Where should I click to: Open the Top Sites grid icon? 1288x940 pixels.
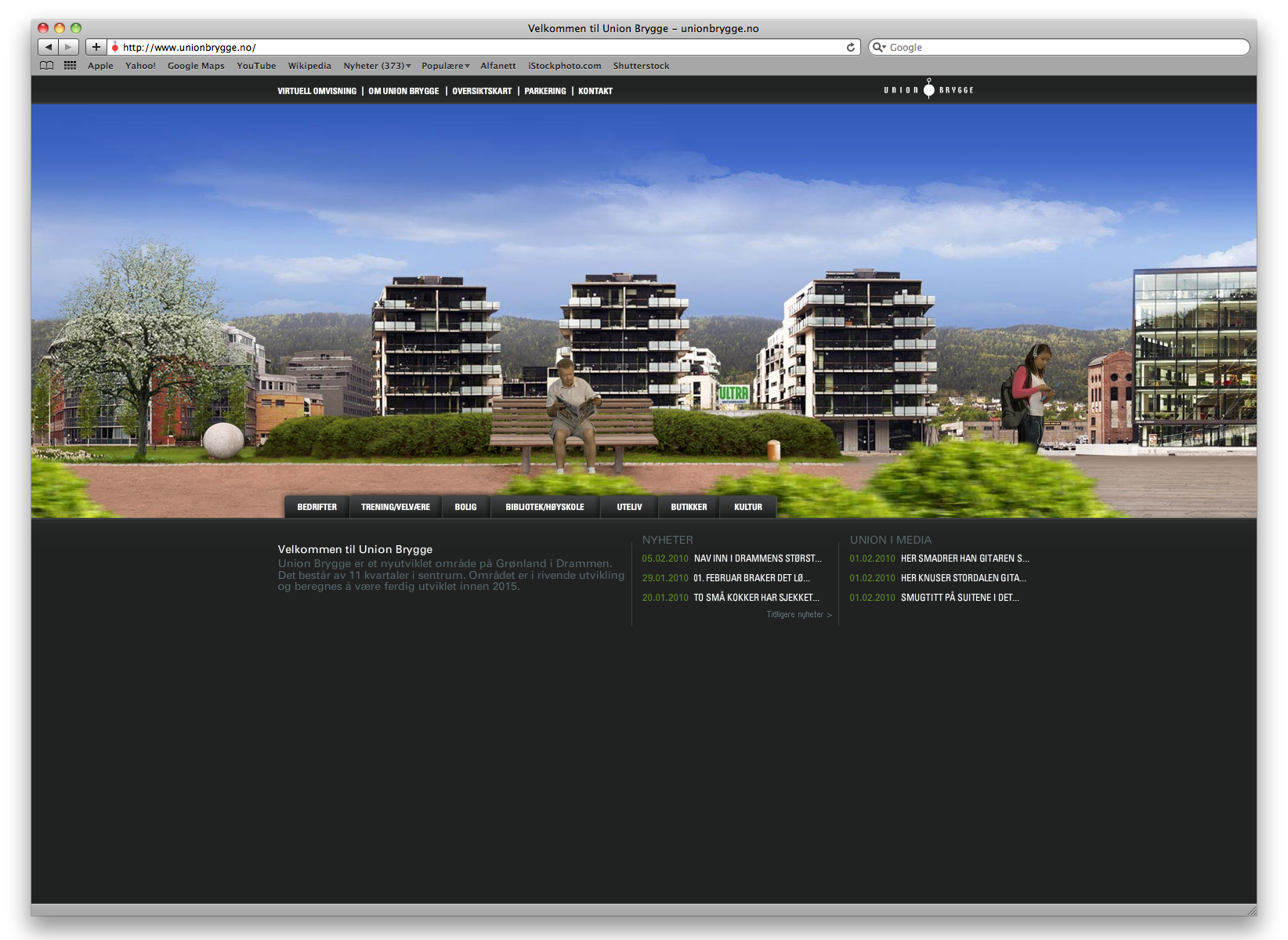(x=70, y=66)
